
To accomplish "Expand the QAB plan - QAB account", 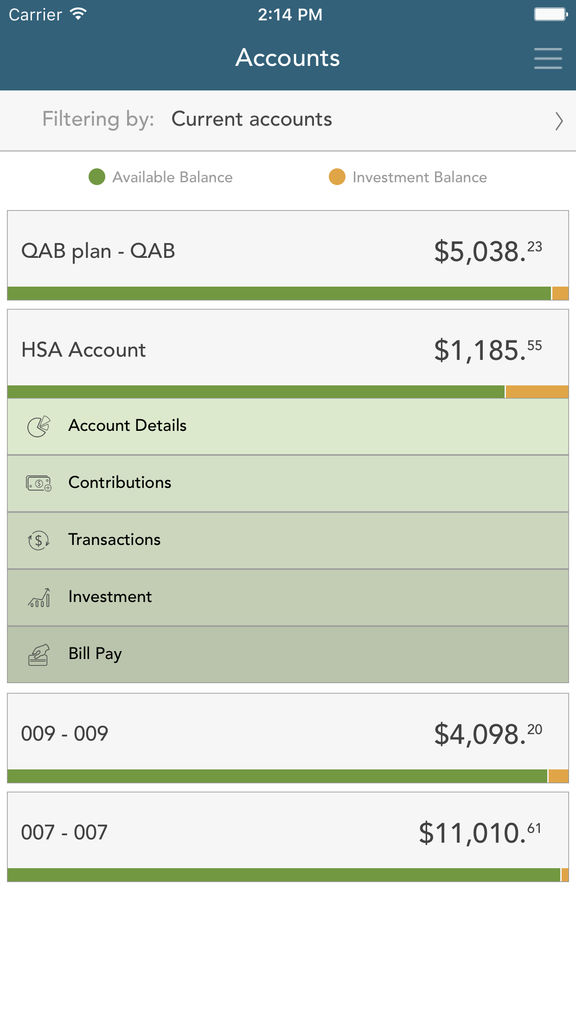I will click(x=288, y=249).
